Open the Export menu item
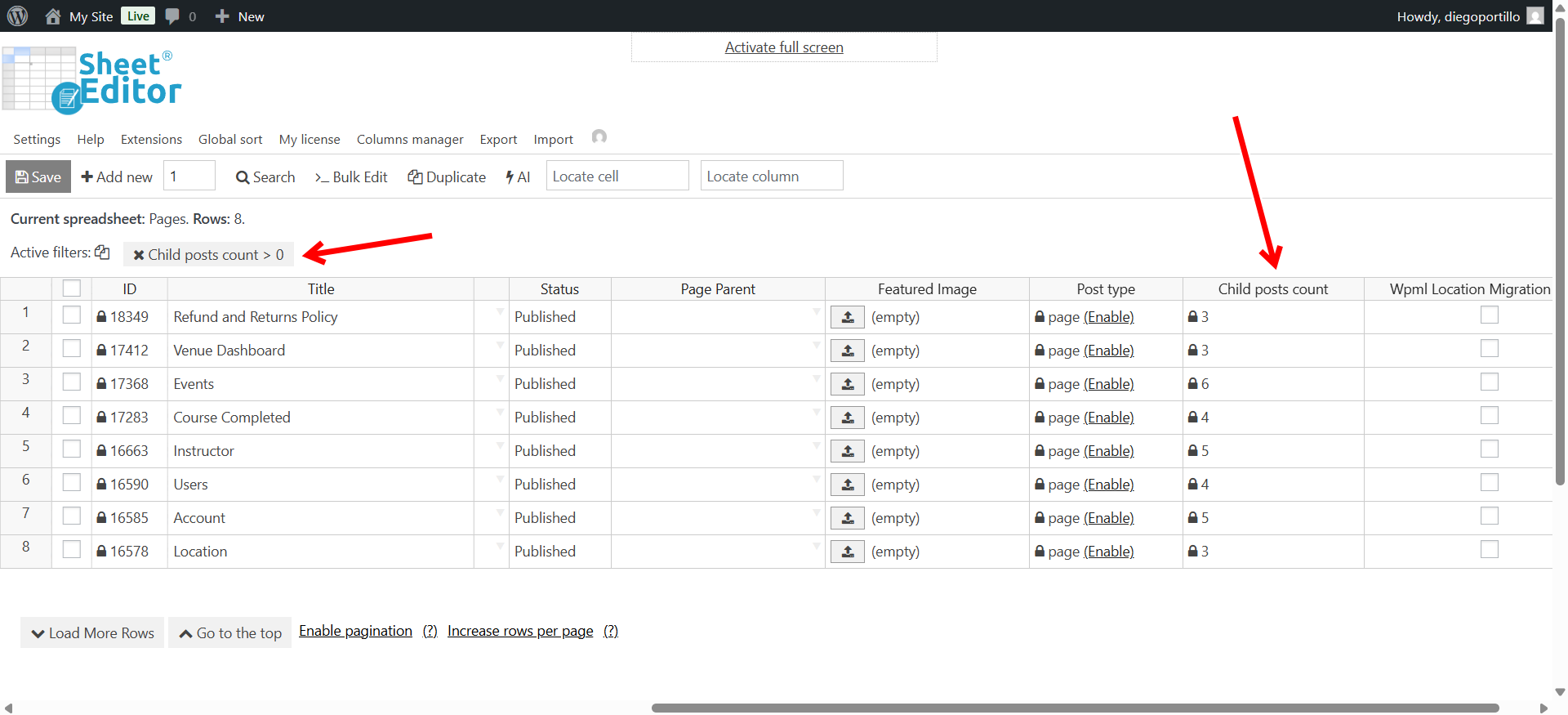Viewport: 1568px width, 715px height. click(498, 140)
